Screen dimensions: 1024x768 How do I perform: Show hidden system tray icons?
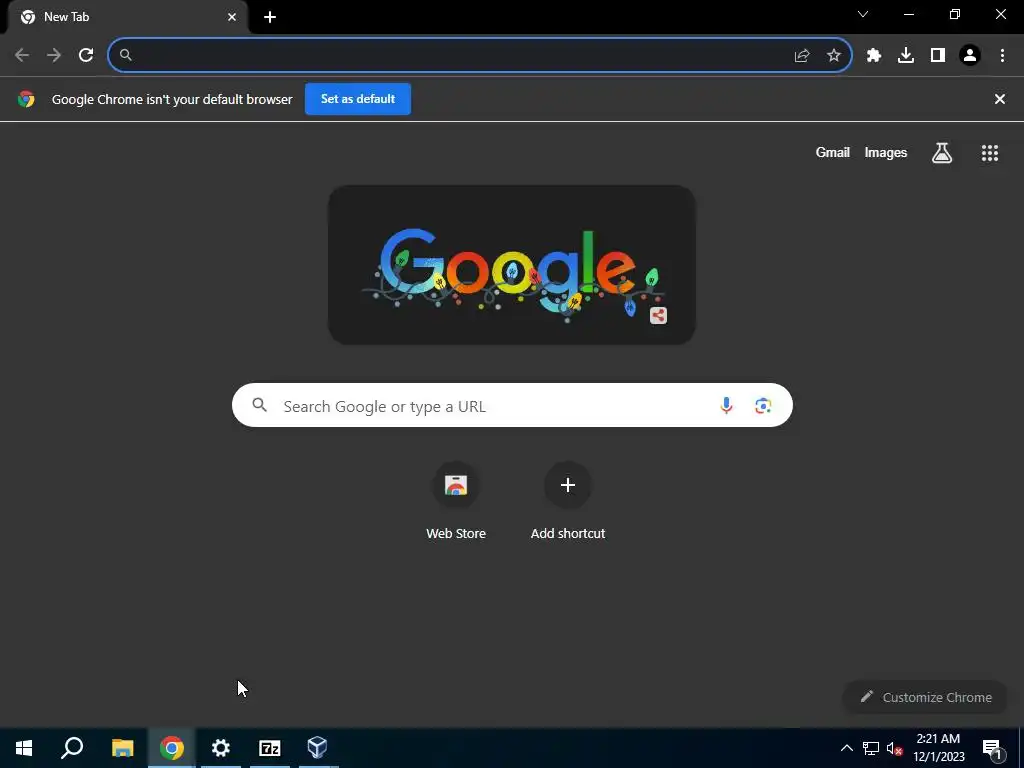point(846,748)
